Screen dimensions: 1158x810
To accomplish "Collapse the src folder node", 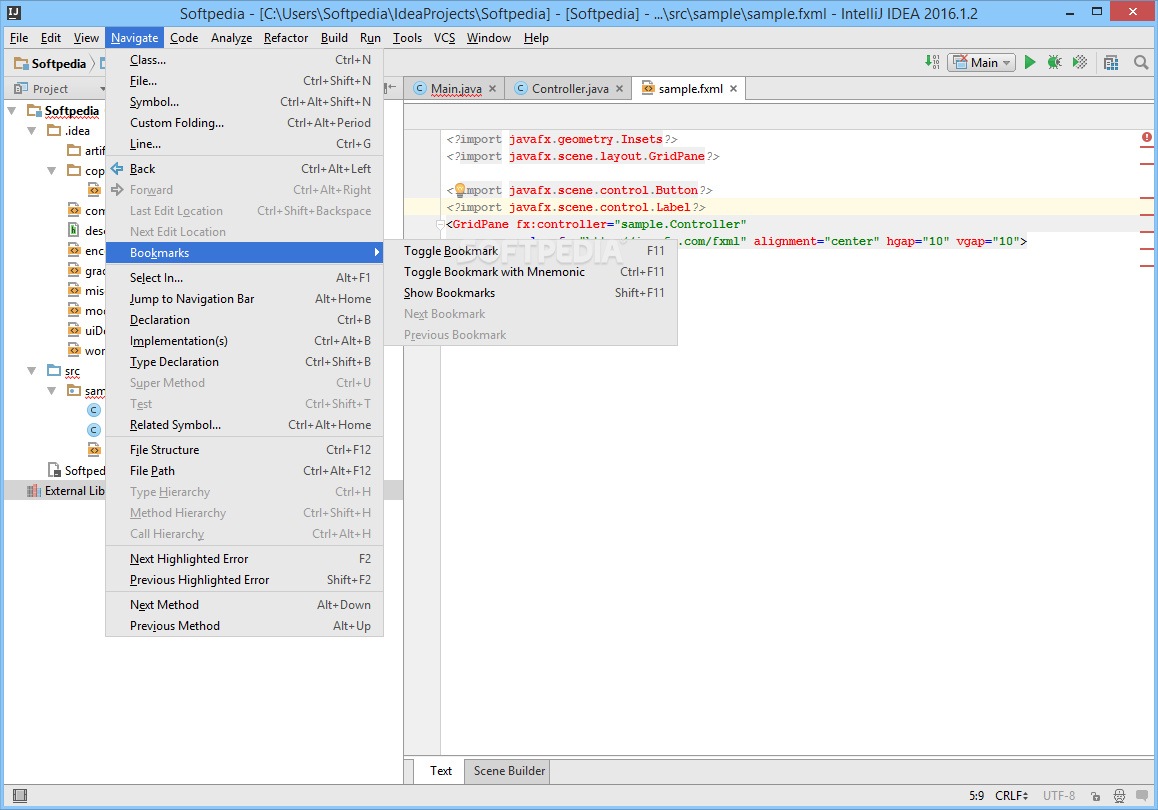I will tap(31, 371).
